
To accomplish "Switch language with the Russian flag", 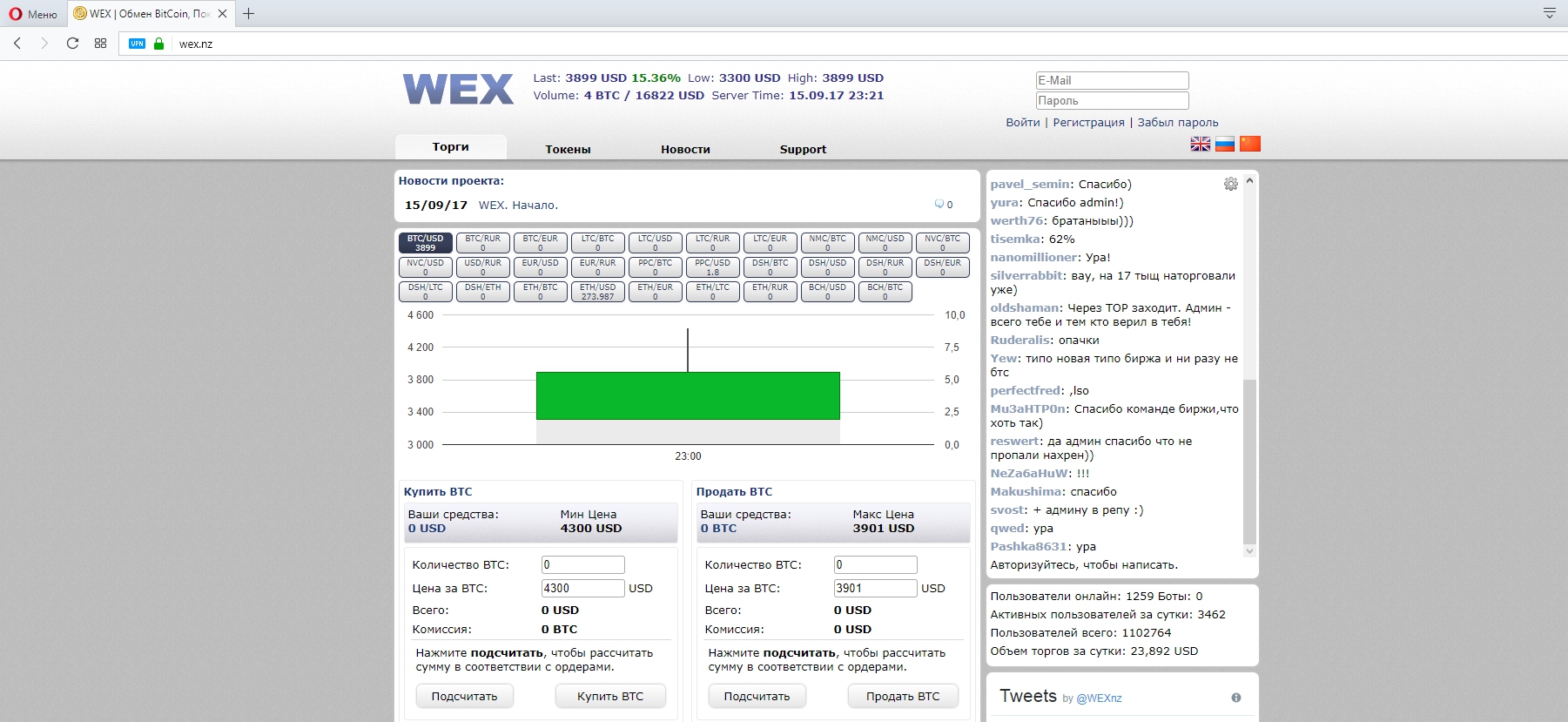I will 1225,144.
